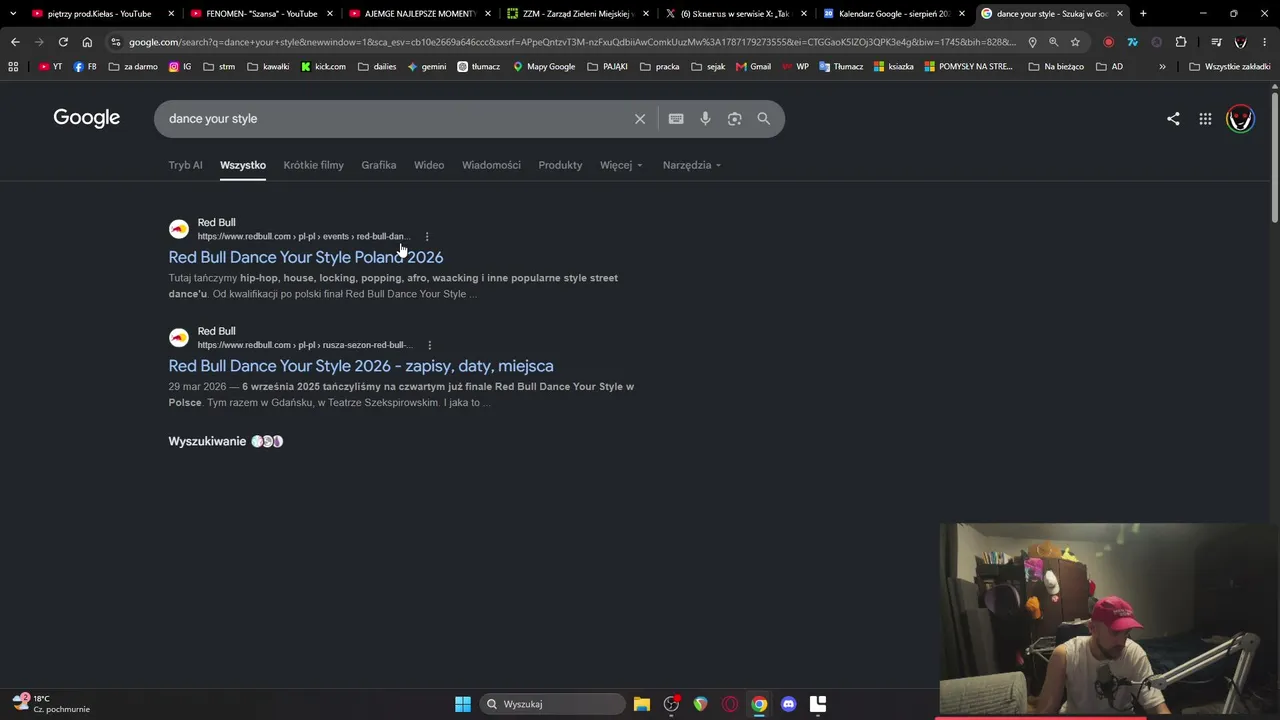Switch to the Krótkie filmy tab
Viewport: 1280px width, 720px height.
[313, 165]
